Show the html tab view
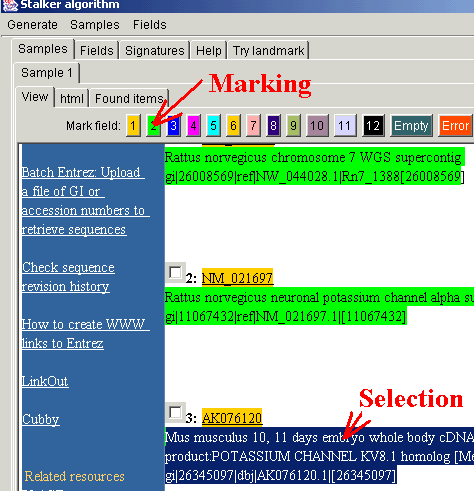This screenshot has height=491, width=474. 72,98
